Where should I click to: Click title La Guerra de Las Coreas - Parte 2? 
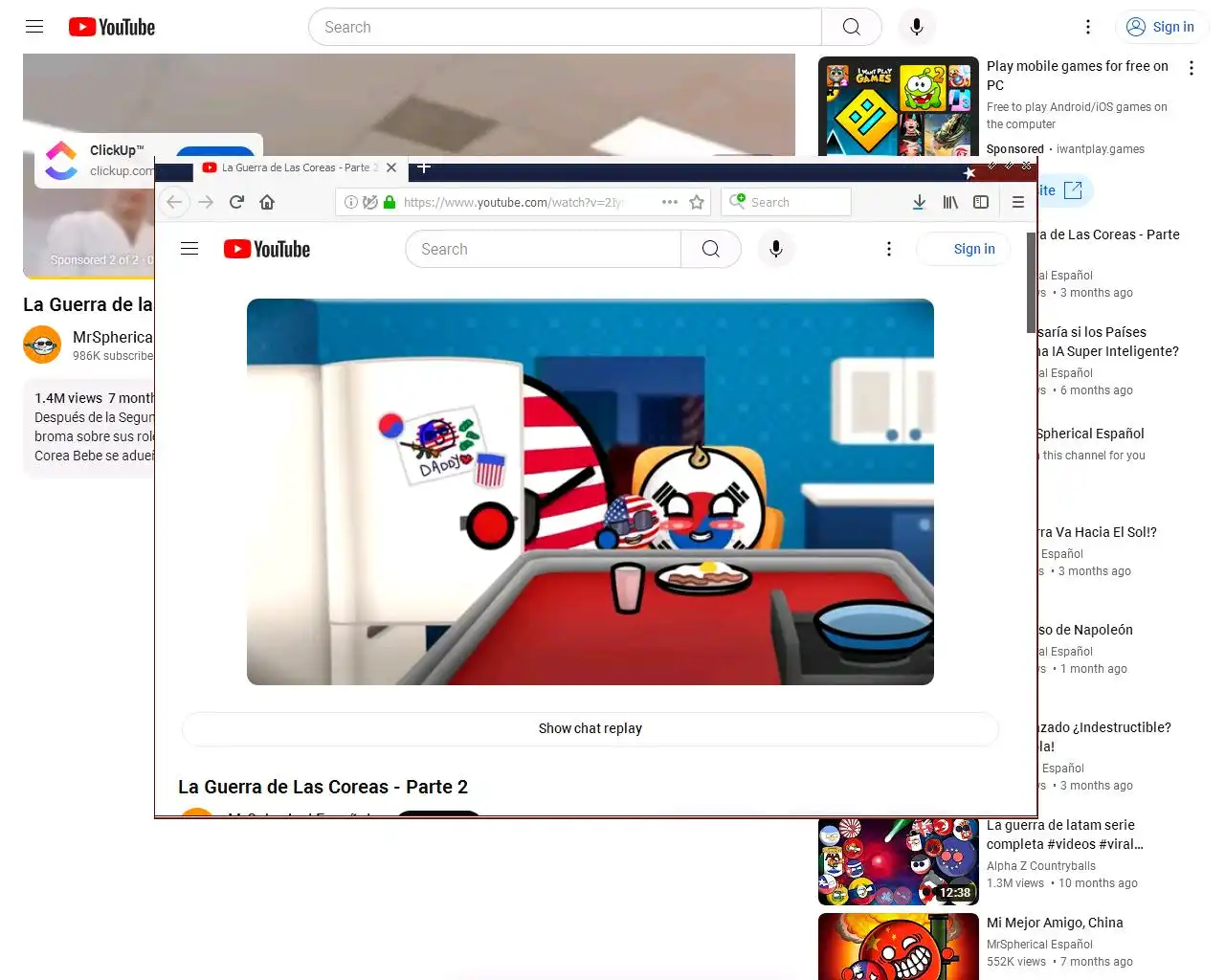coord(323,787)
